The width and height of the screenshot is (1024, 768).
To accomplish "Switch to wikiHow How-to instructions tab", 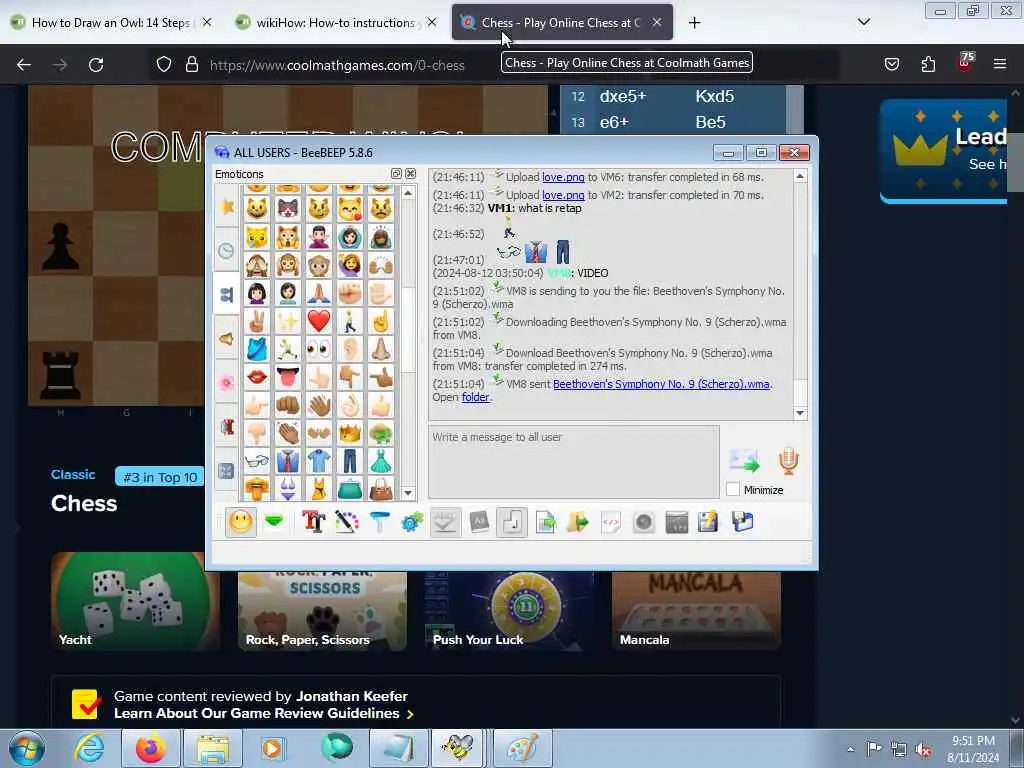I will point(336,22).
